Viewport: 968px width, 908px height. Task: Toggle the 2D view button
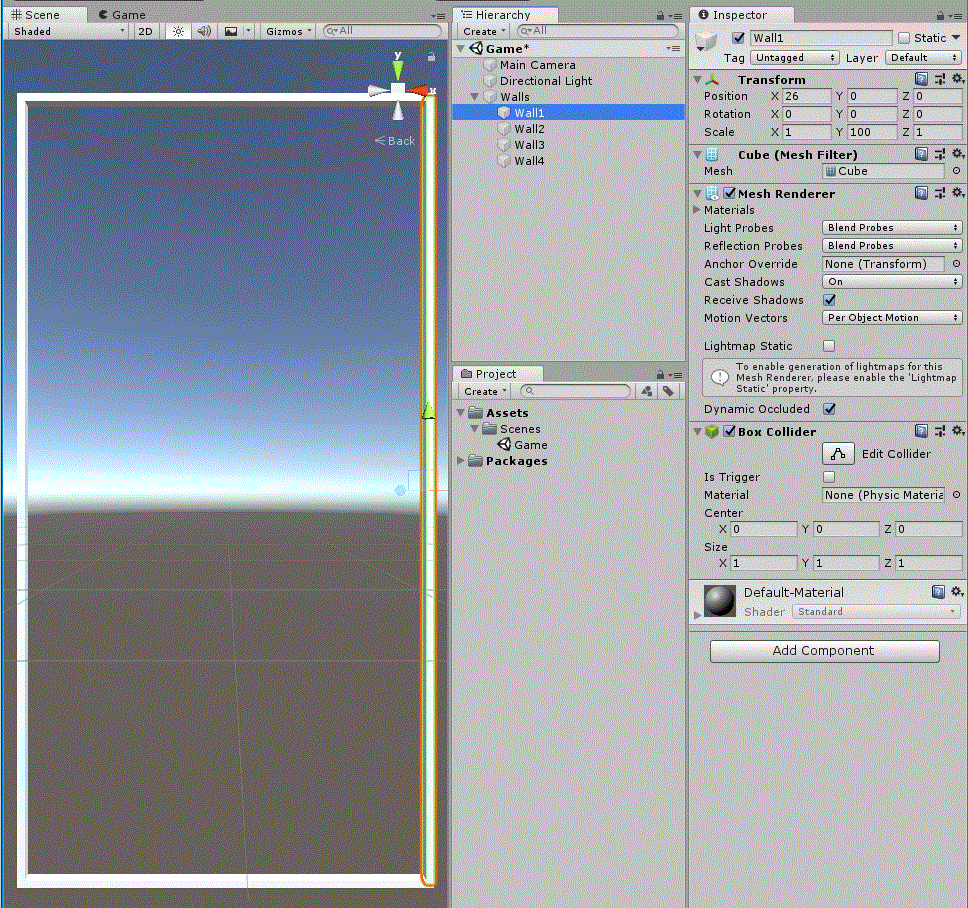(146, 31)
